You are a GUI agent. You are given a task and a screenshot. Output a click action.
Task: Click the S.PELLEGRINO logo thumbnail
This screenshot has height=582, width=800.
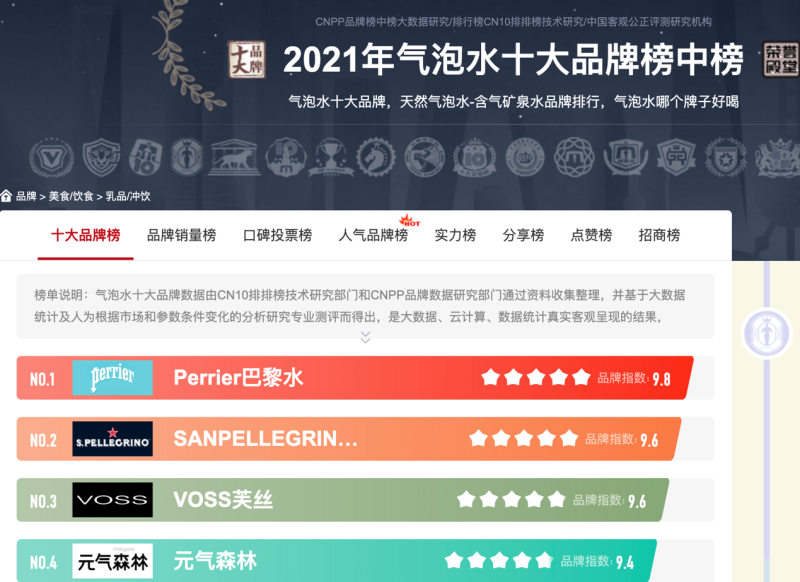pos(112,437)
